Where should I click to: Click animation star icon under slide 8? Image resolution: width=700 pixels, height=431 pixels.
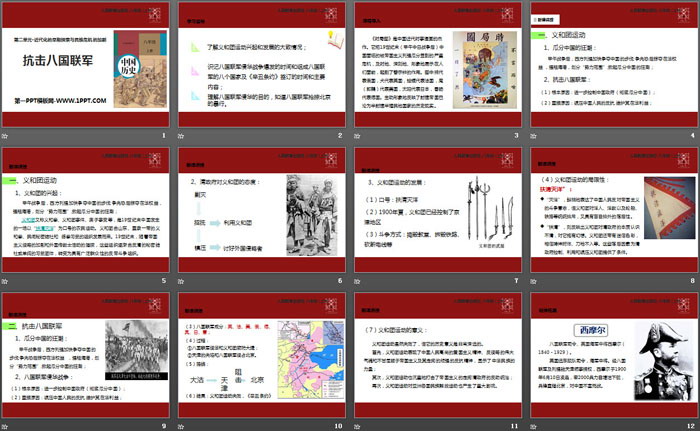coord(533,281)
